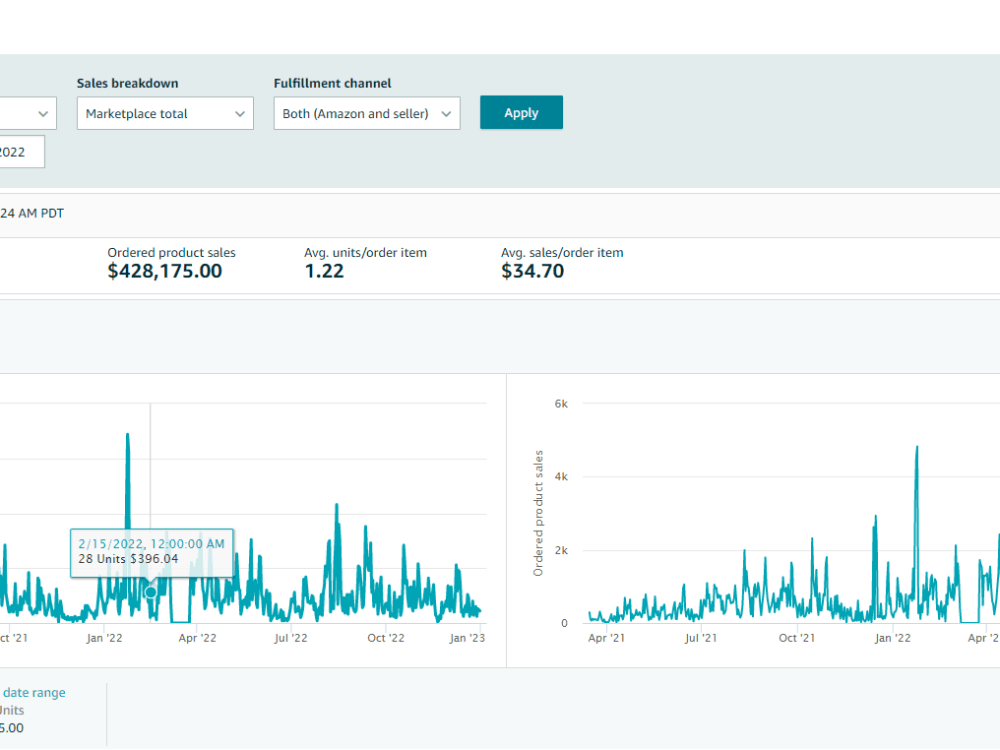Click the 2k label on right chart y-axis
The image size is (1000, 750).
tap(561, 550)
